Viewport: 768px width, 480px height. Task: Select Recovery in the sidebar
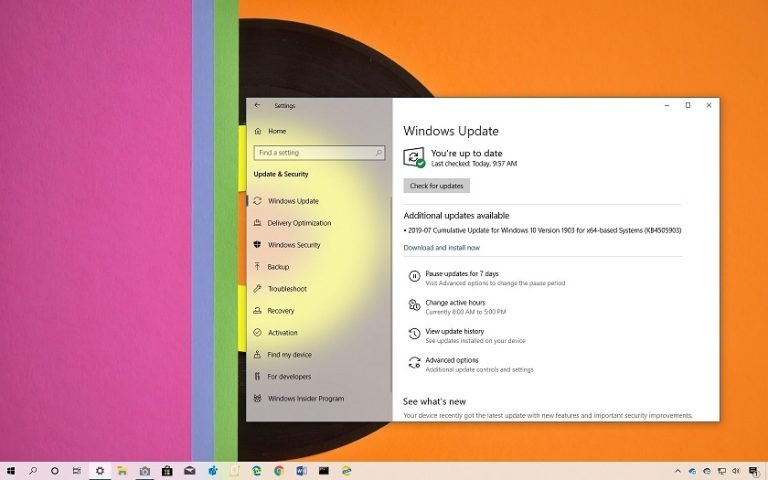tap(281, 311)
